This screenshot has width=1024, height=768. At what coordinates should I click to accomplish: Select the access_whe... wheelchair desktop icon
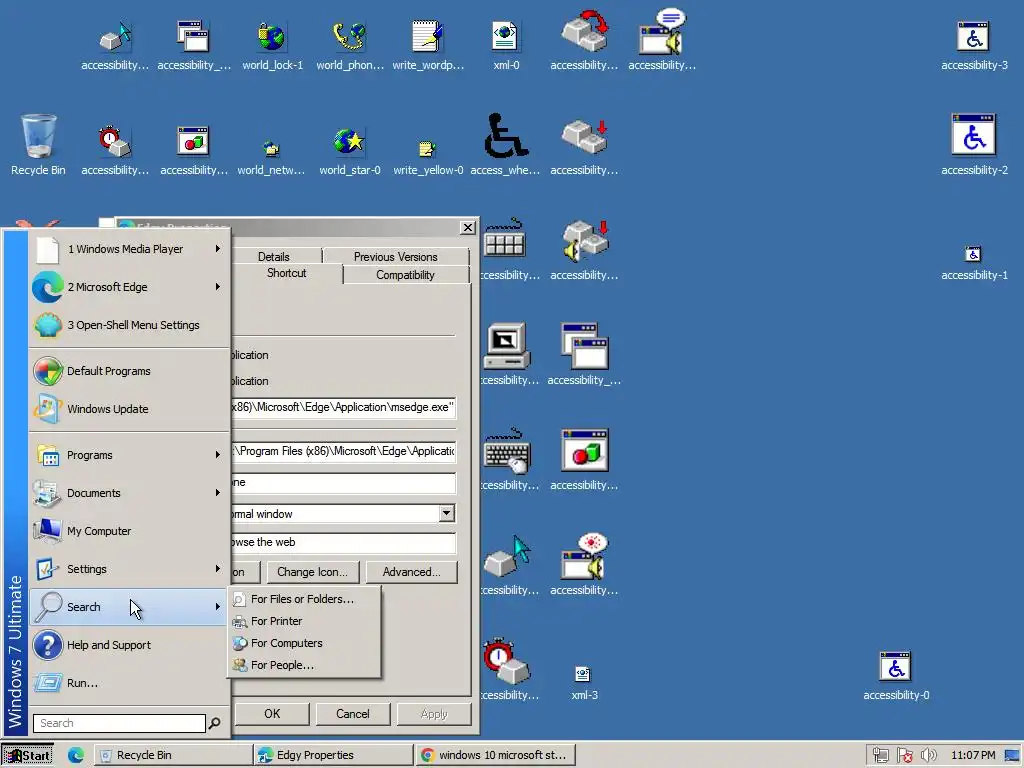[505, 145]
